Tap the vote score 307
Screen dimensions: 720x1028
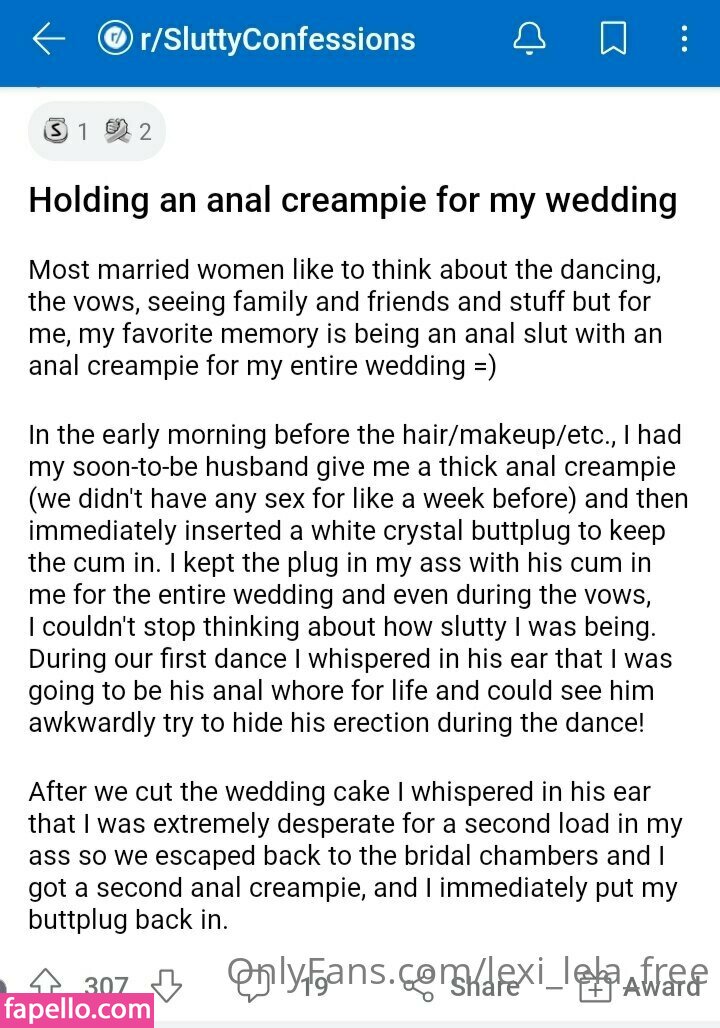106,985
